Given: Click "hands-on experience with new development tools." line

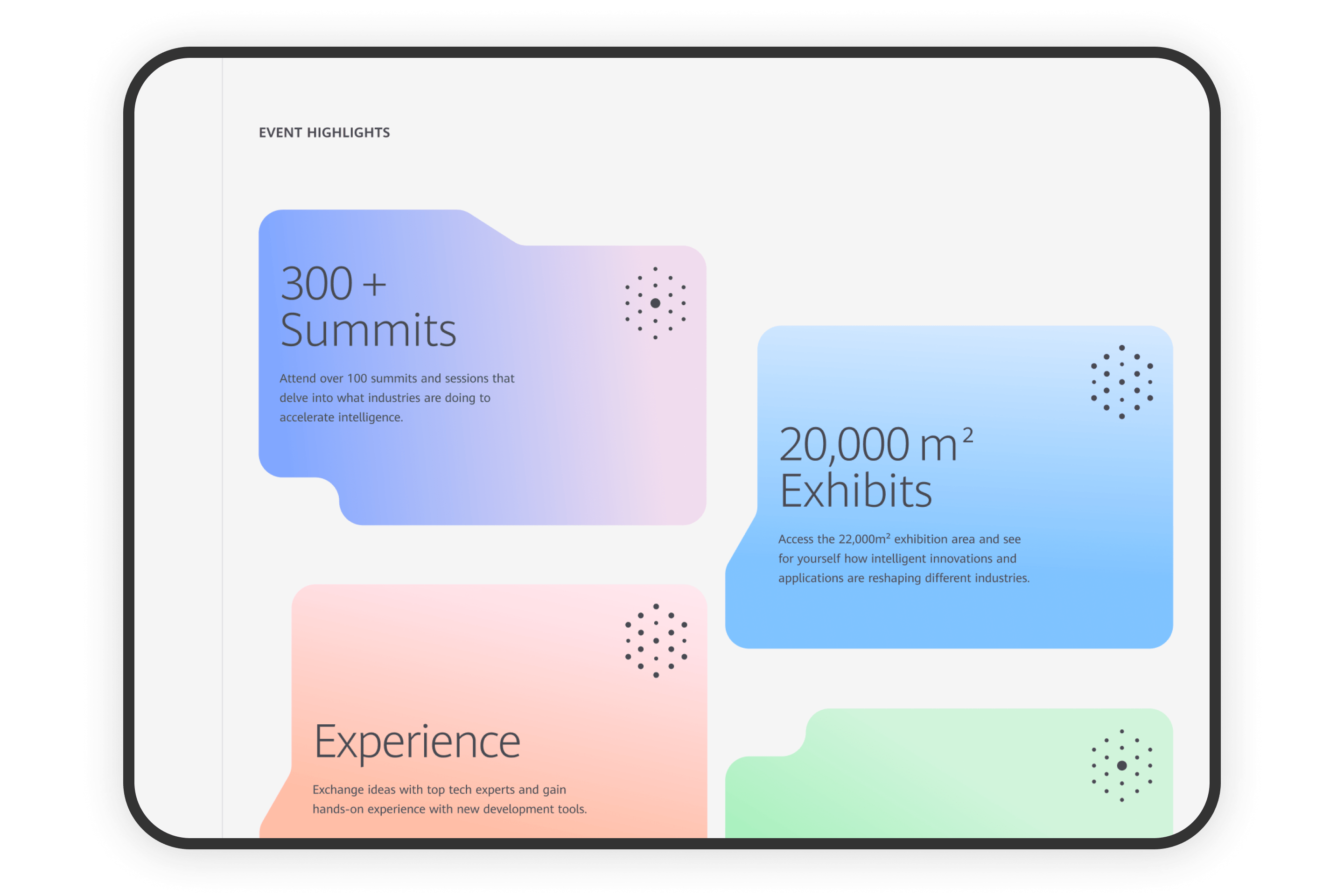Looking at the screenshot, I should click(x=449, y=809).
